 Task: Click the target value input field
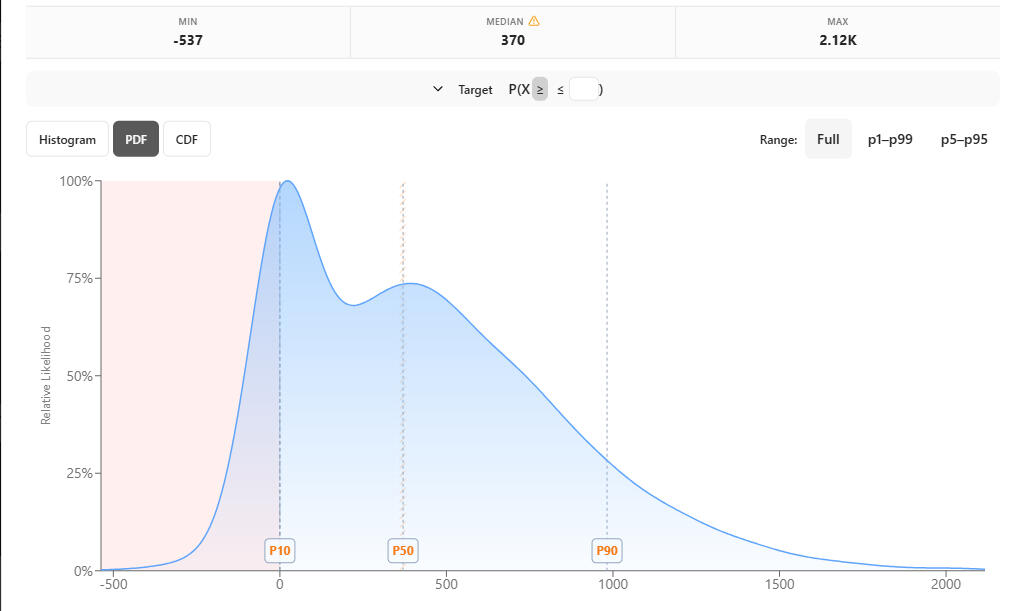(583, 89)
